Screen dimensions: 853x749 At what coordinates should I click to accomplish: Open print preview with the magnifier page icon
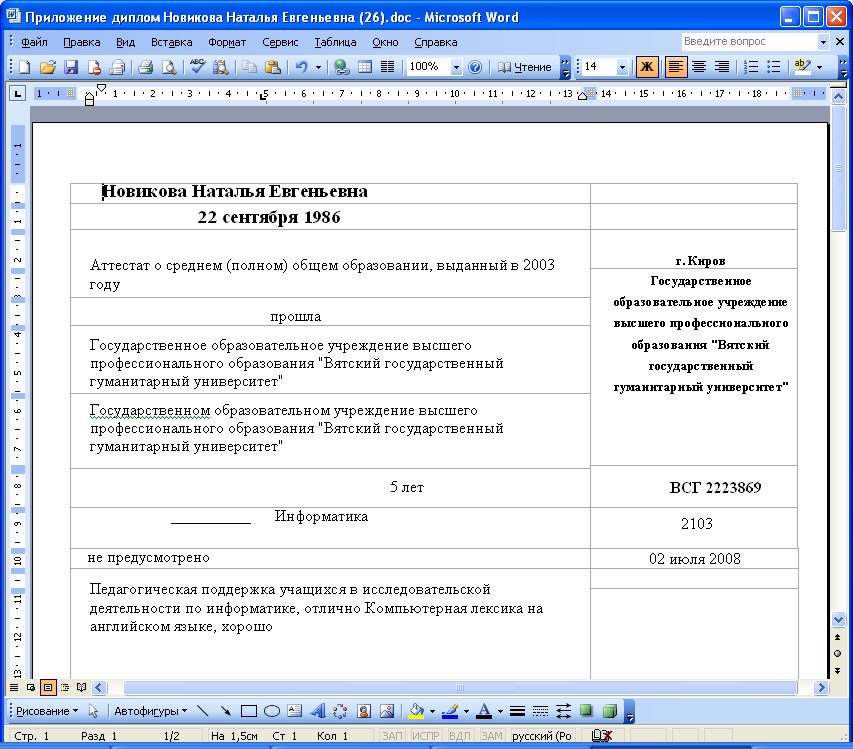click(x=169, y=67)
